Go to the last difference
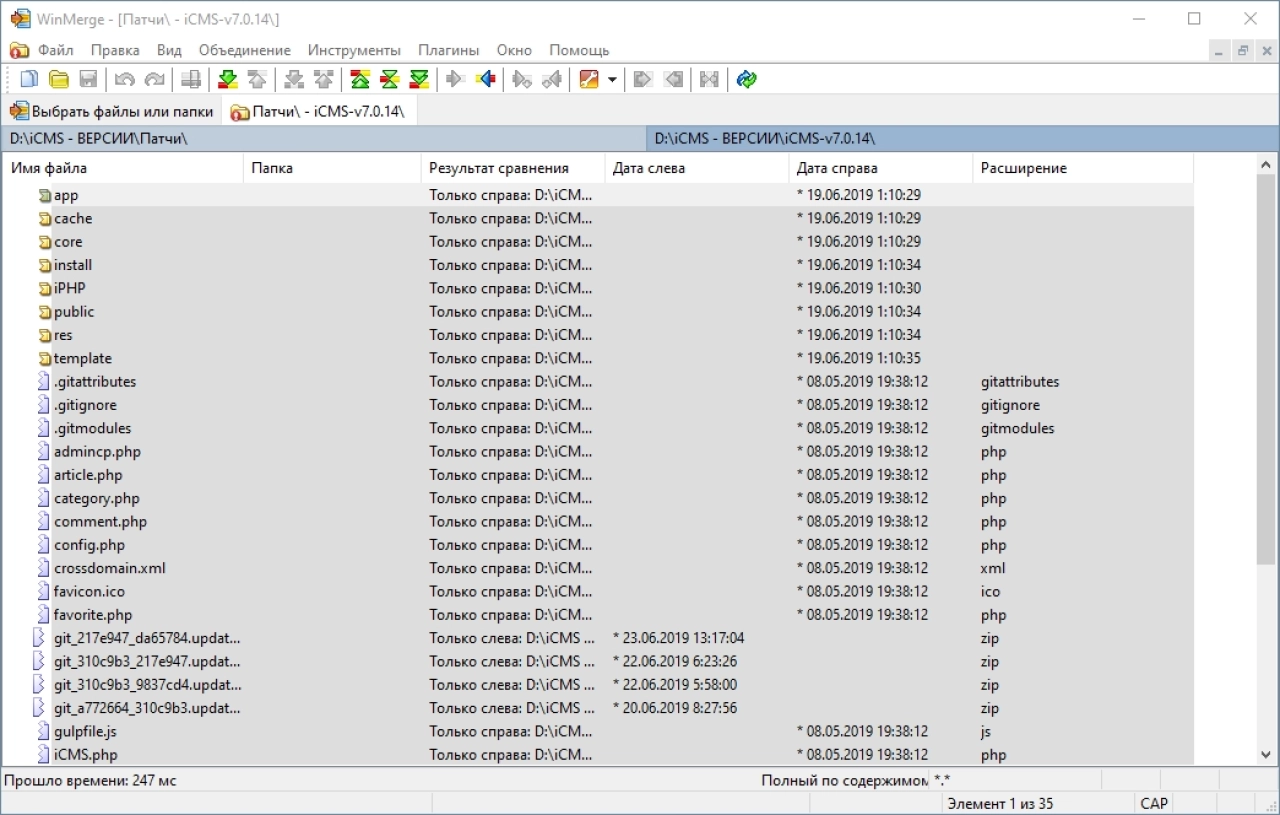1280x815 pixels. (419, 79)
